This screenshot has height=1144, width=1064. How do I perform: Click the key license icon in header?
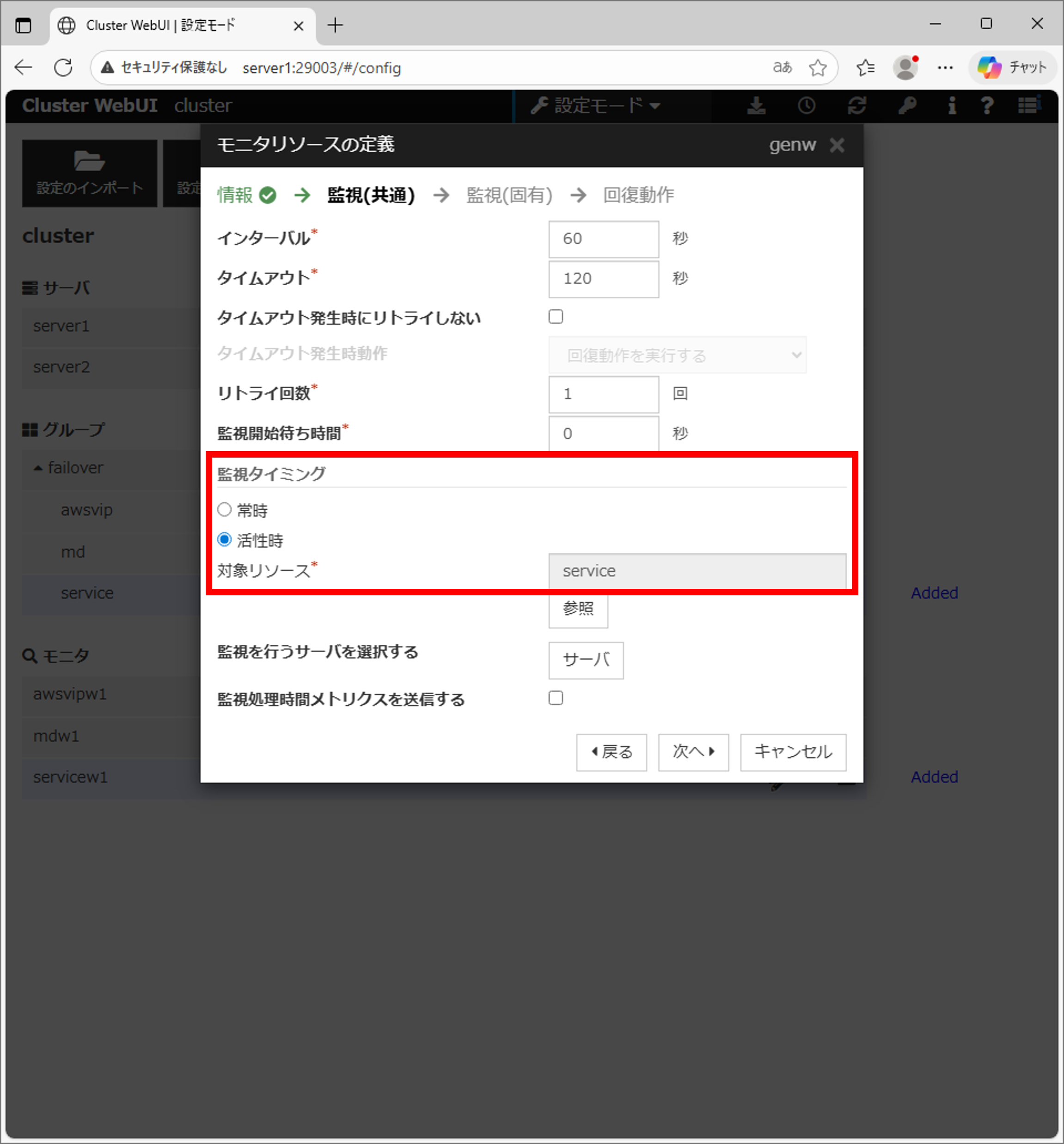click(x=907, y=106)
